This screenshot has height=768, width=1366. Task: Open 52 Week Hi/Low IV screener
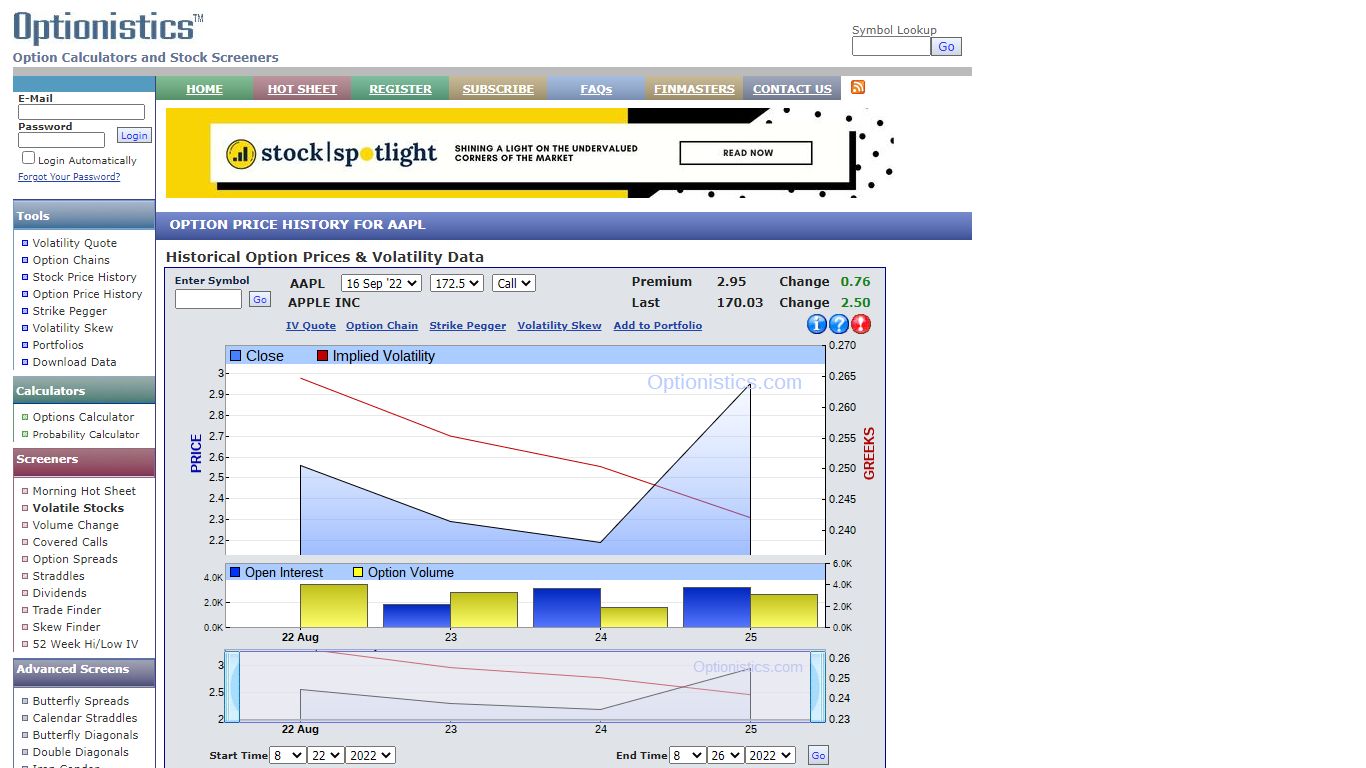[85, 644]
